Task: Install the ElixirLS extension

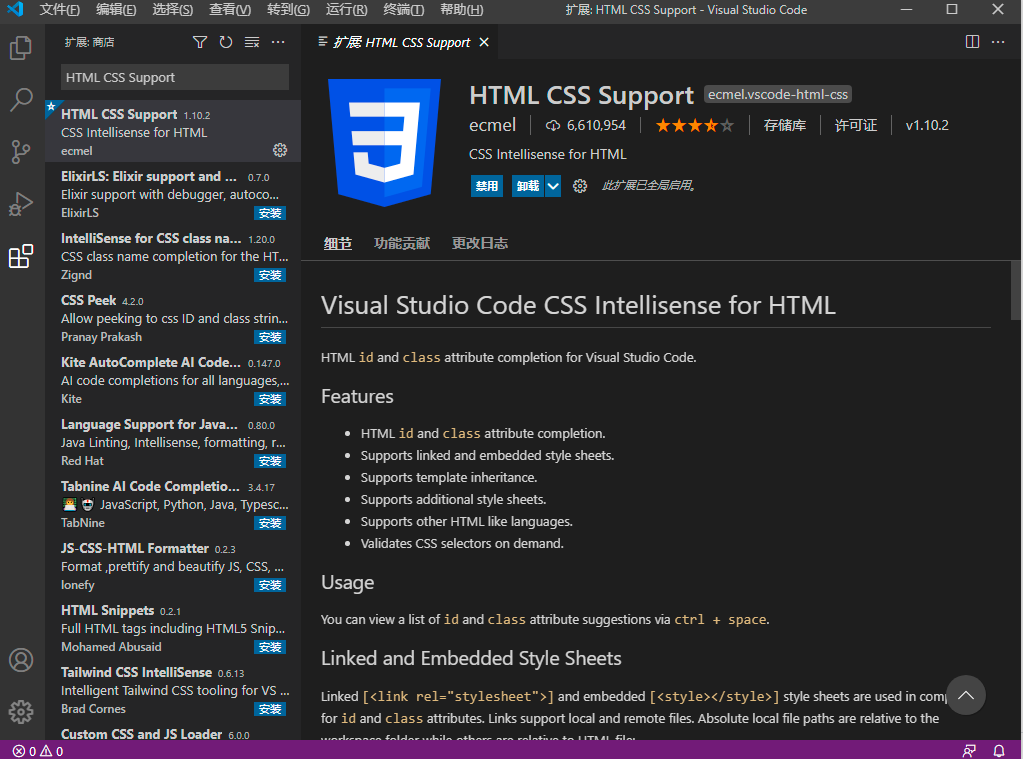Action: [270, 213]
